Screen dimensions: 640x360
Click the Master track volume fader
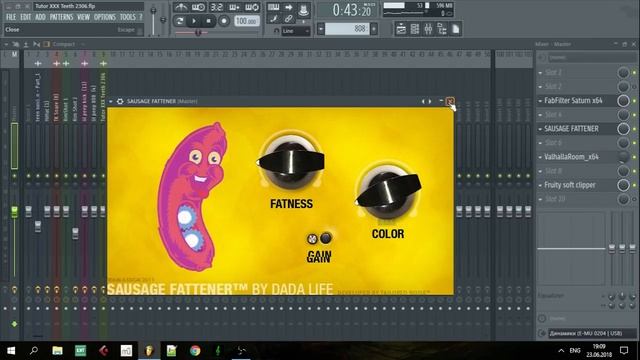(14, 211)
